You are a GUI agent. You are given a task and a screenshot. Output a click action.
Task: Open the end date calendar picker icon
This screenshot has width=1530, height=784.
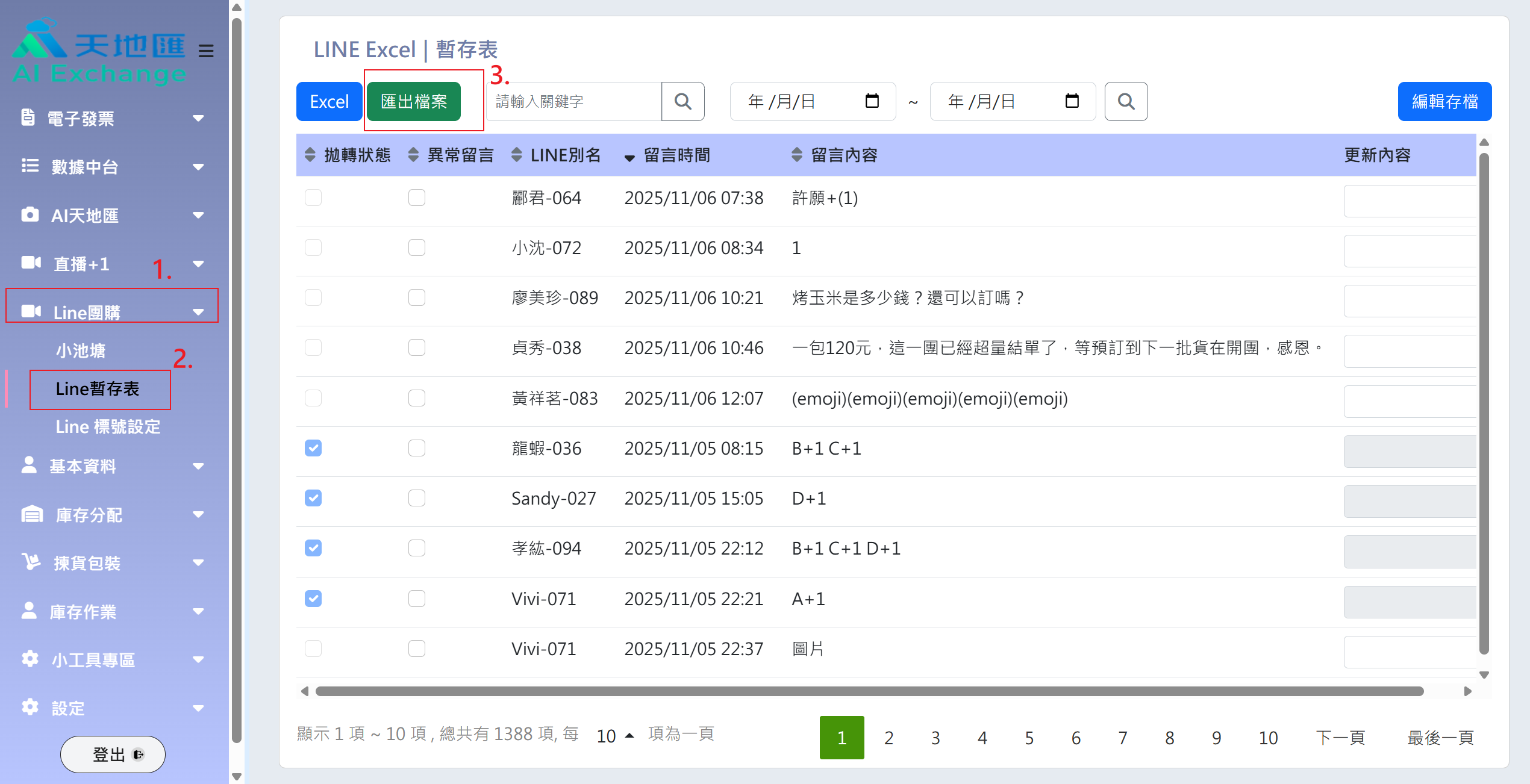(x=1072, y=101)
